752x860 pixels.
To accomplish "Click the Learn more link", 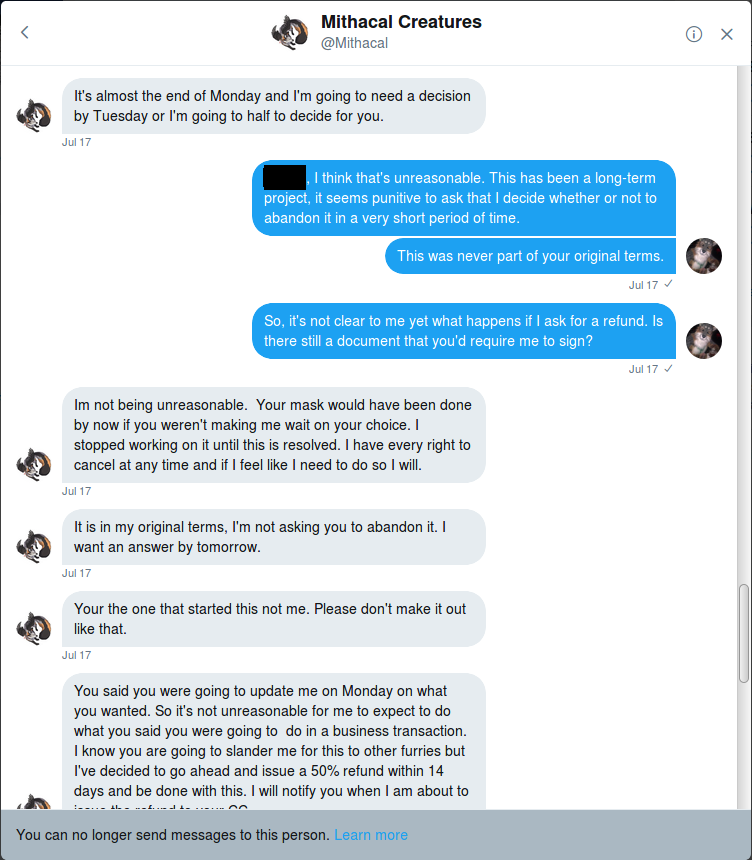I will pos(371,835).
